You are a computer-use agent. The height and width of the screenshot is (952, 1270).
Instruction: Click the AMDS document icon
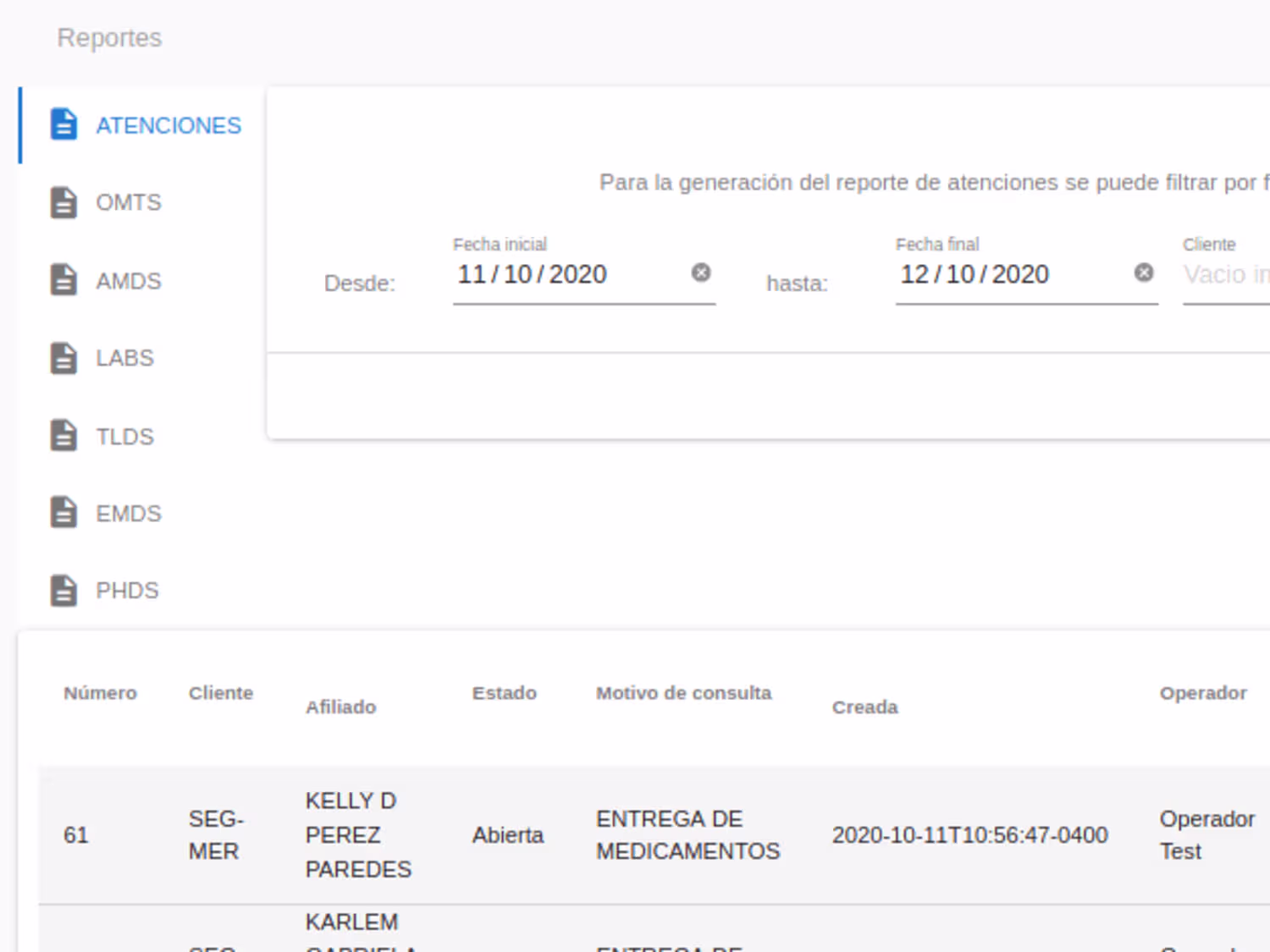pyautogui.click(x=63, y=280)
